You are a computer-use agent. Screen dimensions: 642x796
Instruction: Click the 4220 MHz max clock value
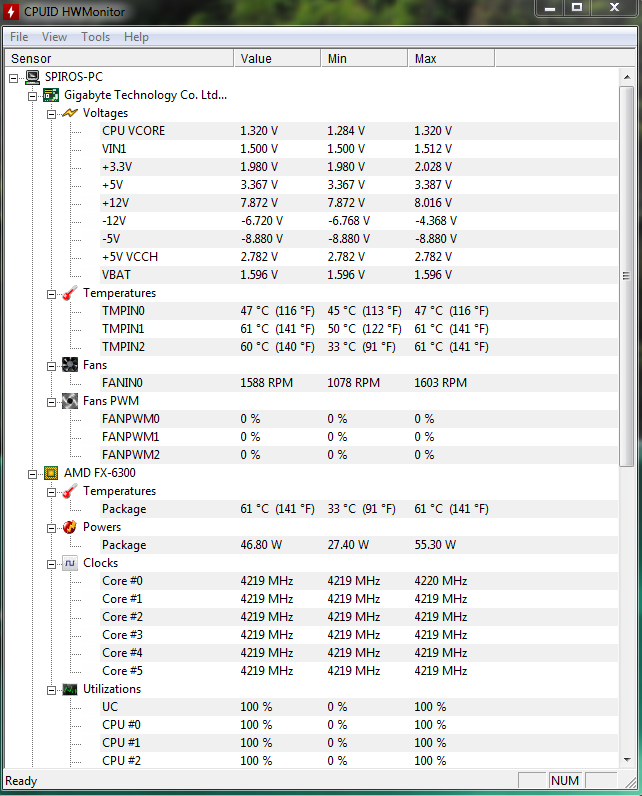[x=441, y=581]
